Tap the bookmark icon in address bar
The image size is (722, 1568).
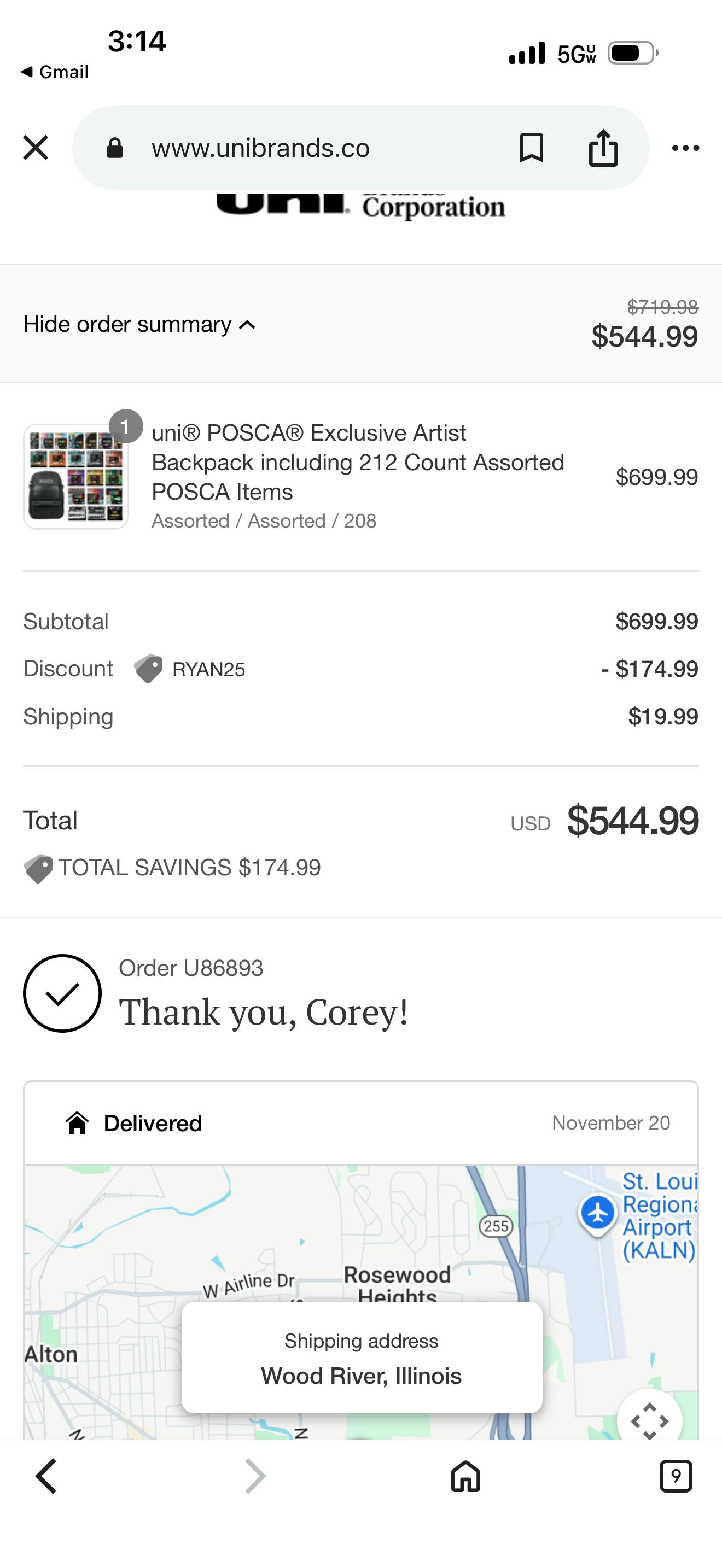531,148
